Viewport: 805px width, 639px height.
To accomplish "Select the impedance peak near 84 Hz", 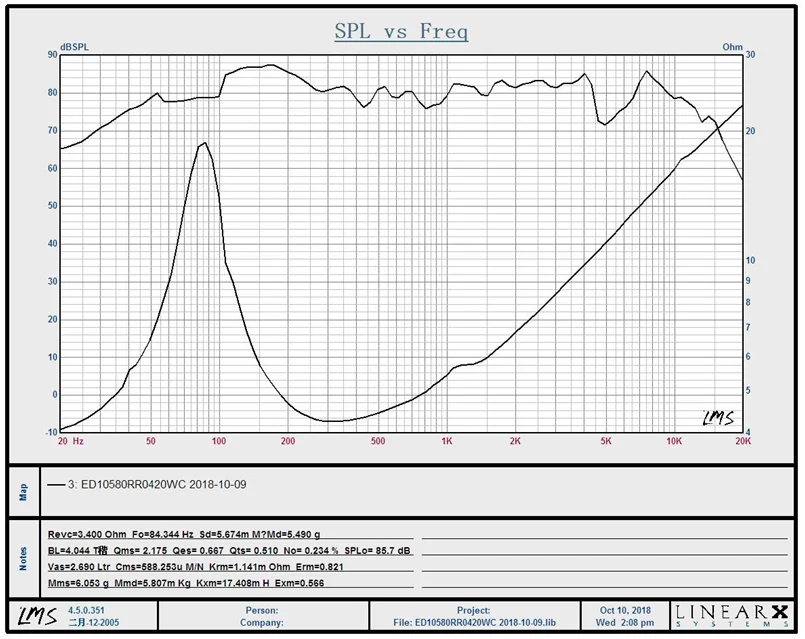I will click(x=204, y=143).
